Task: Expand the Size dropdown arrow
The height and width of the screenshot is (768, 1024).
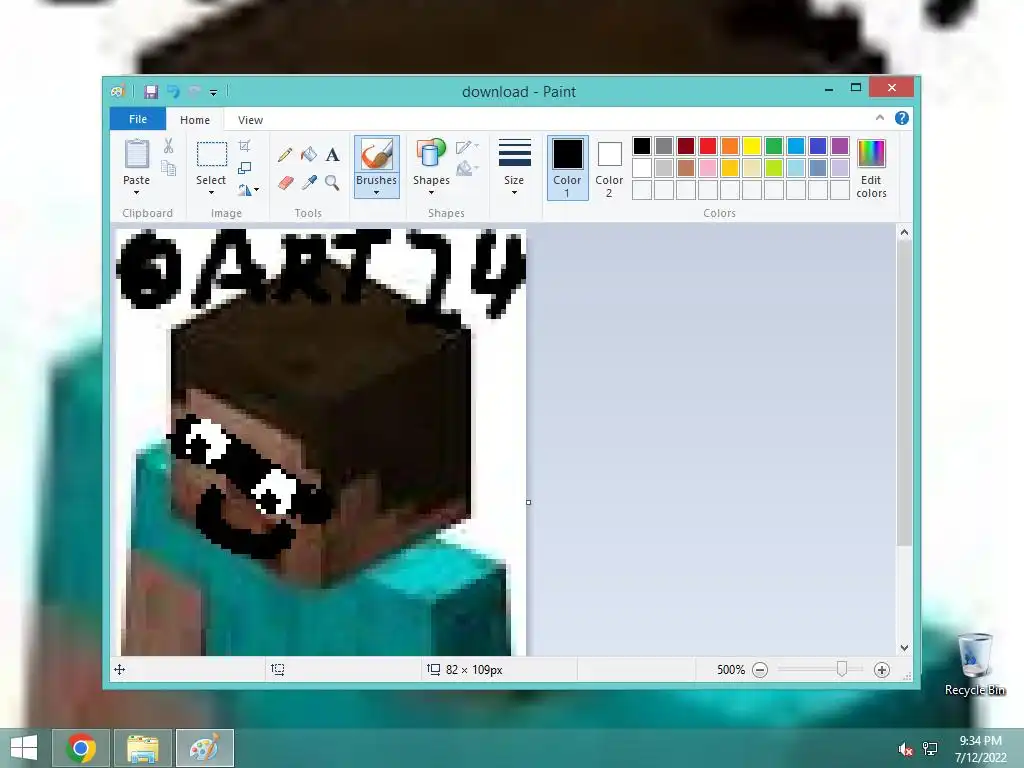Action: 514,193
